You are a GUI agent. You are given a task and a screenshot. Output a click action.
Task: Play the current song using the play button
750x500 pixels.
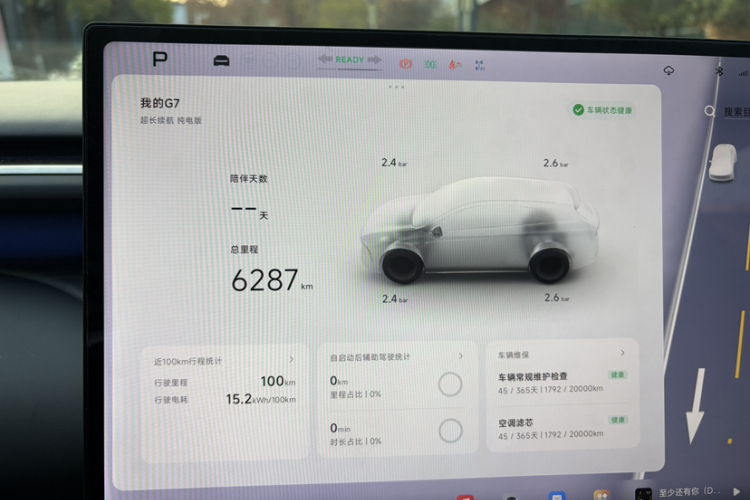point(737,491)
